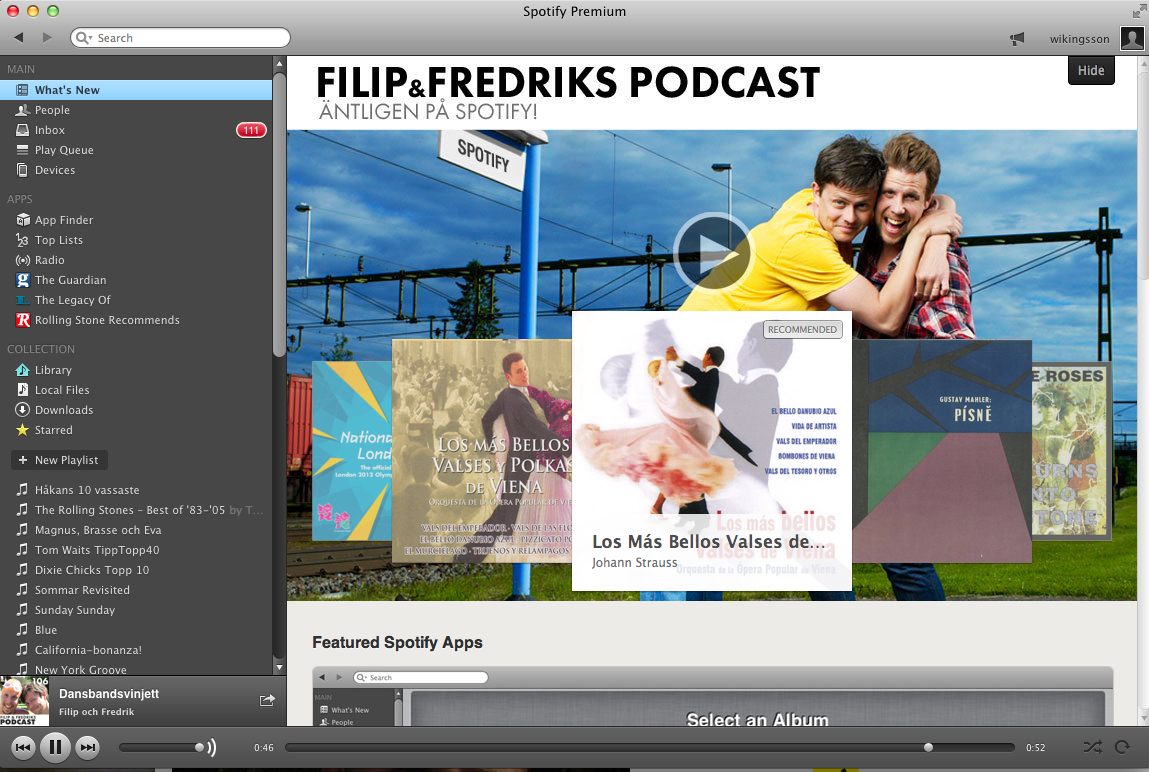The width and height of the screenshot is (1149, 772).
Task: Click sidebar scrollbar up arrow
Action: click(279, 64)
